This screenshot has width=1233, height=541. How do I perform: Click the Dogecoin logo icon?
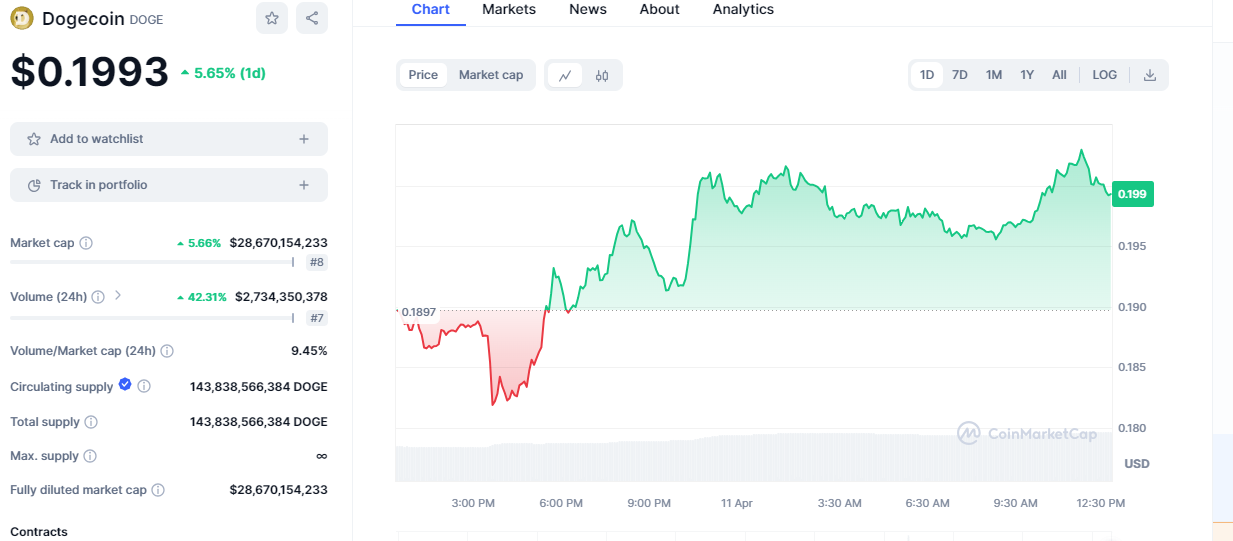click(22, 18)
